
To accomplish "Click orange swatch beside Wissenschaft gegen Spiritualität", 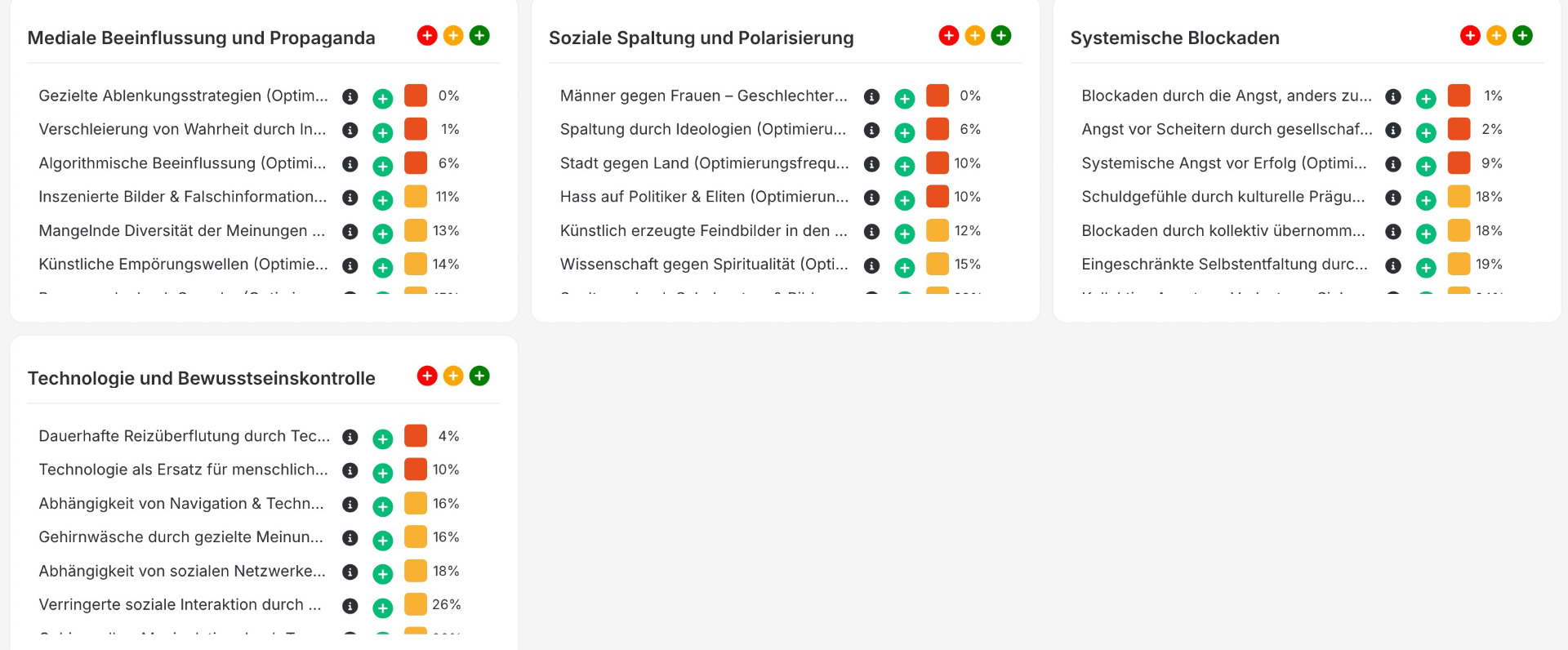I will click(938, 264).
